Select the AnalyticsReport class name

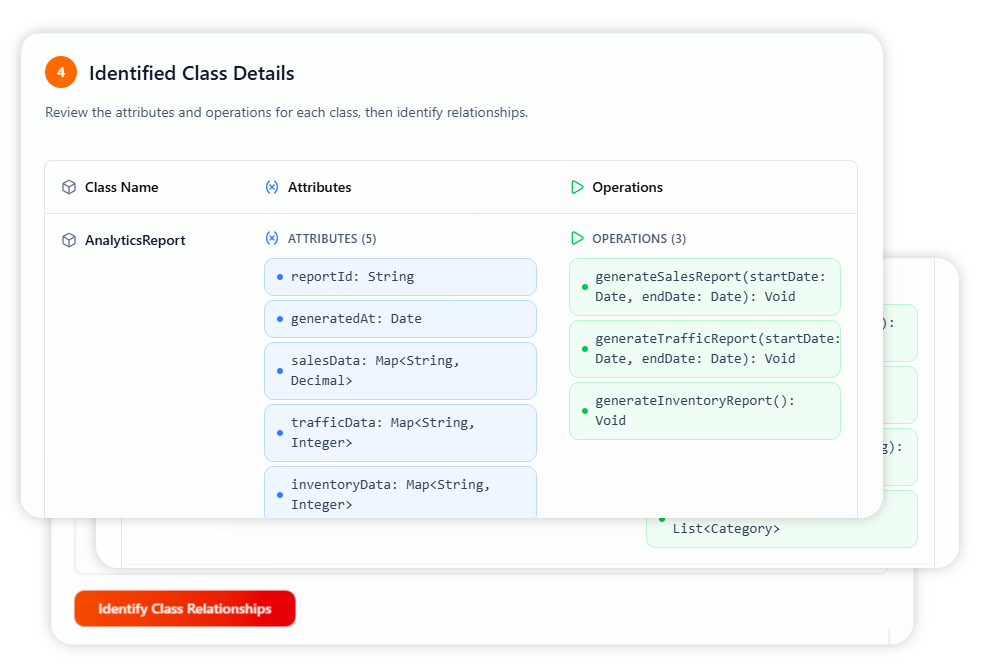(135, 240)
